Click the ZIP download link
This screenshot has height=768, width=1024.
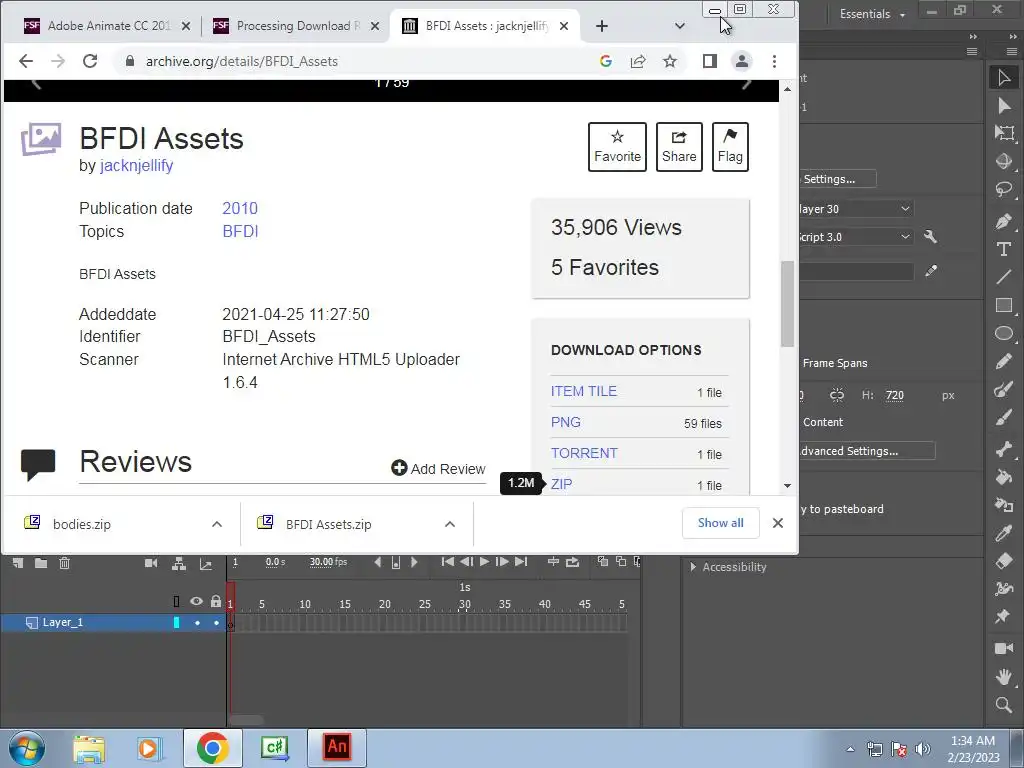pos(562,484)
